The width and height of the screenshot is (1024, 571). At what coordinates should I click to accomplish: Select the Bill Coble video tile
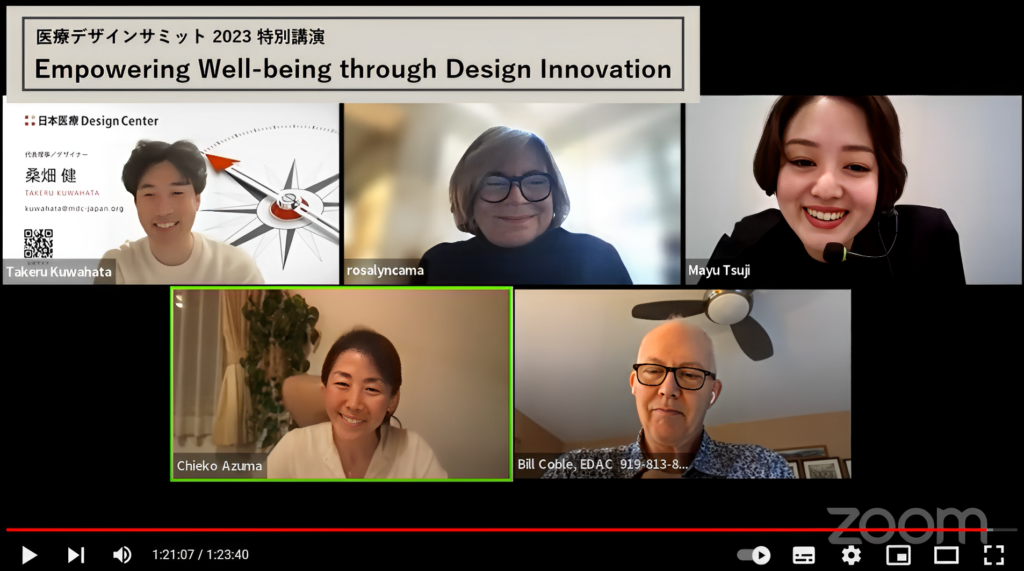click(683, 384)
